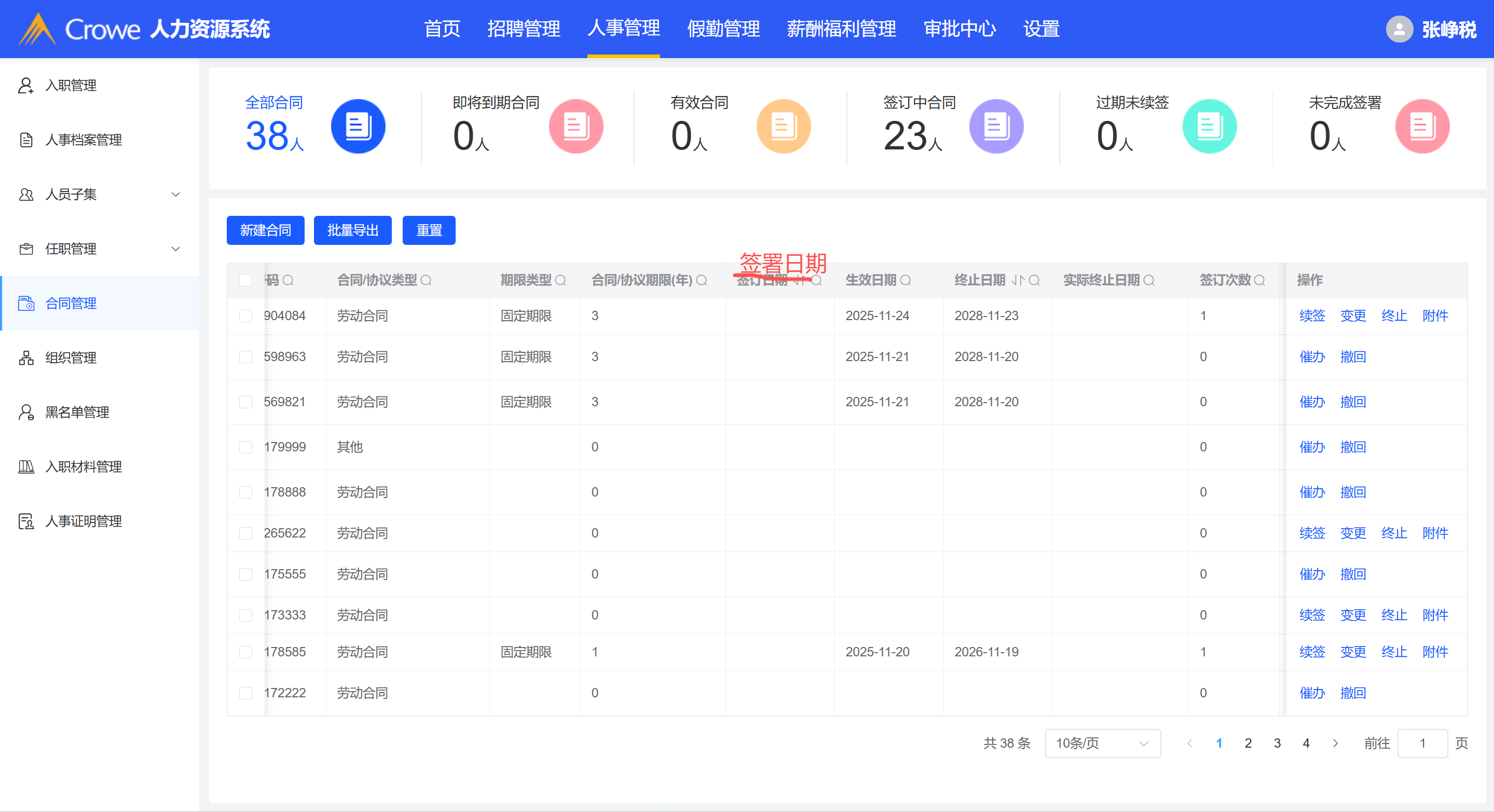Switch to the 薪酬福利管理 top menu

tap(841, 29)
